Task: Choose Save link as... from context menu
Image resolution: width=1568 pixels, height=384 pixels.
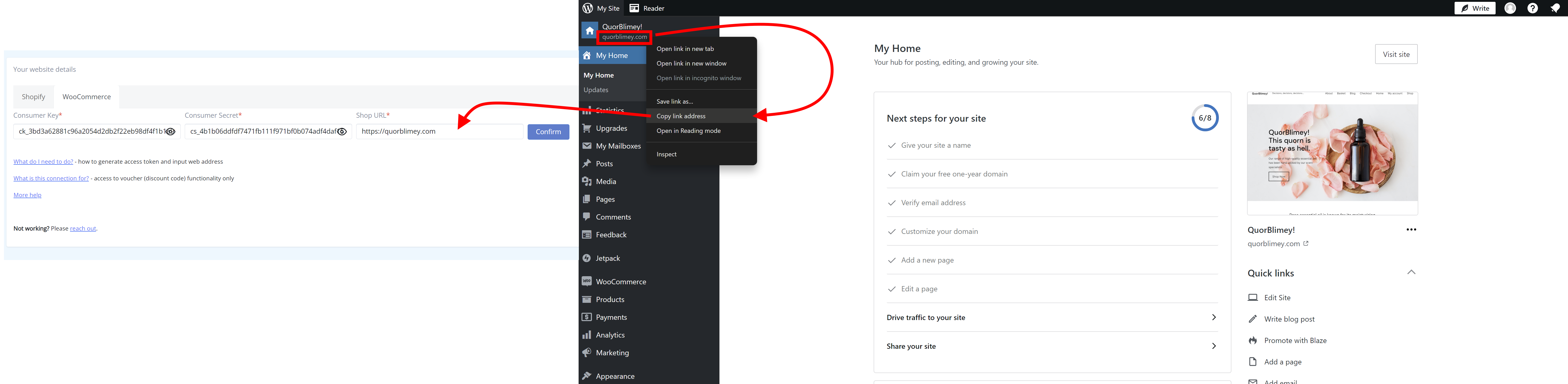Action: click(x=701, y=102)
